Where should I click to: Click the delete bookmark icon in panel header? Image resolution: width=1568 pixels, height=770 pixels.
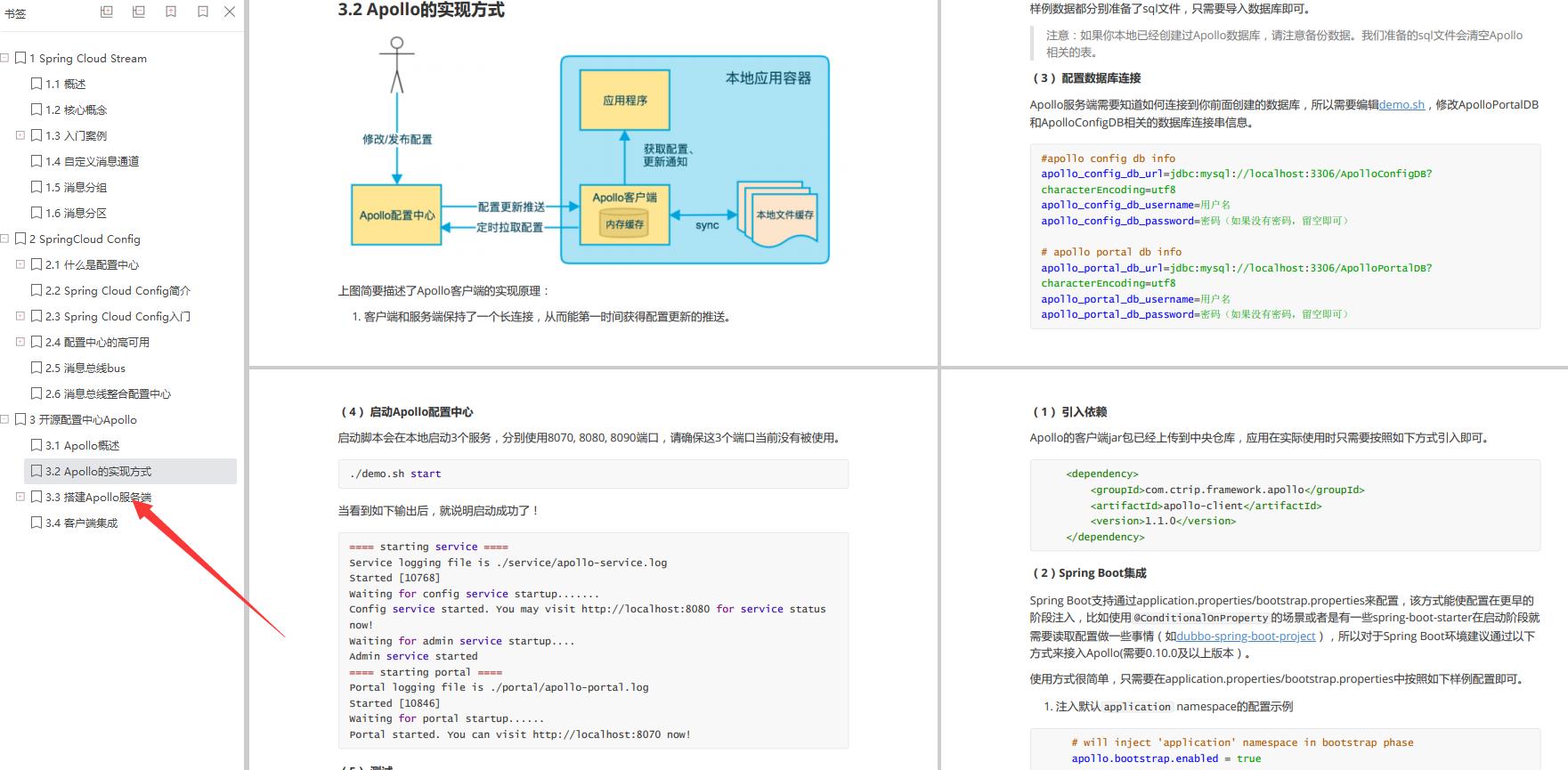203,12
